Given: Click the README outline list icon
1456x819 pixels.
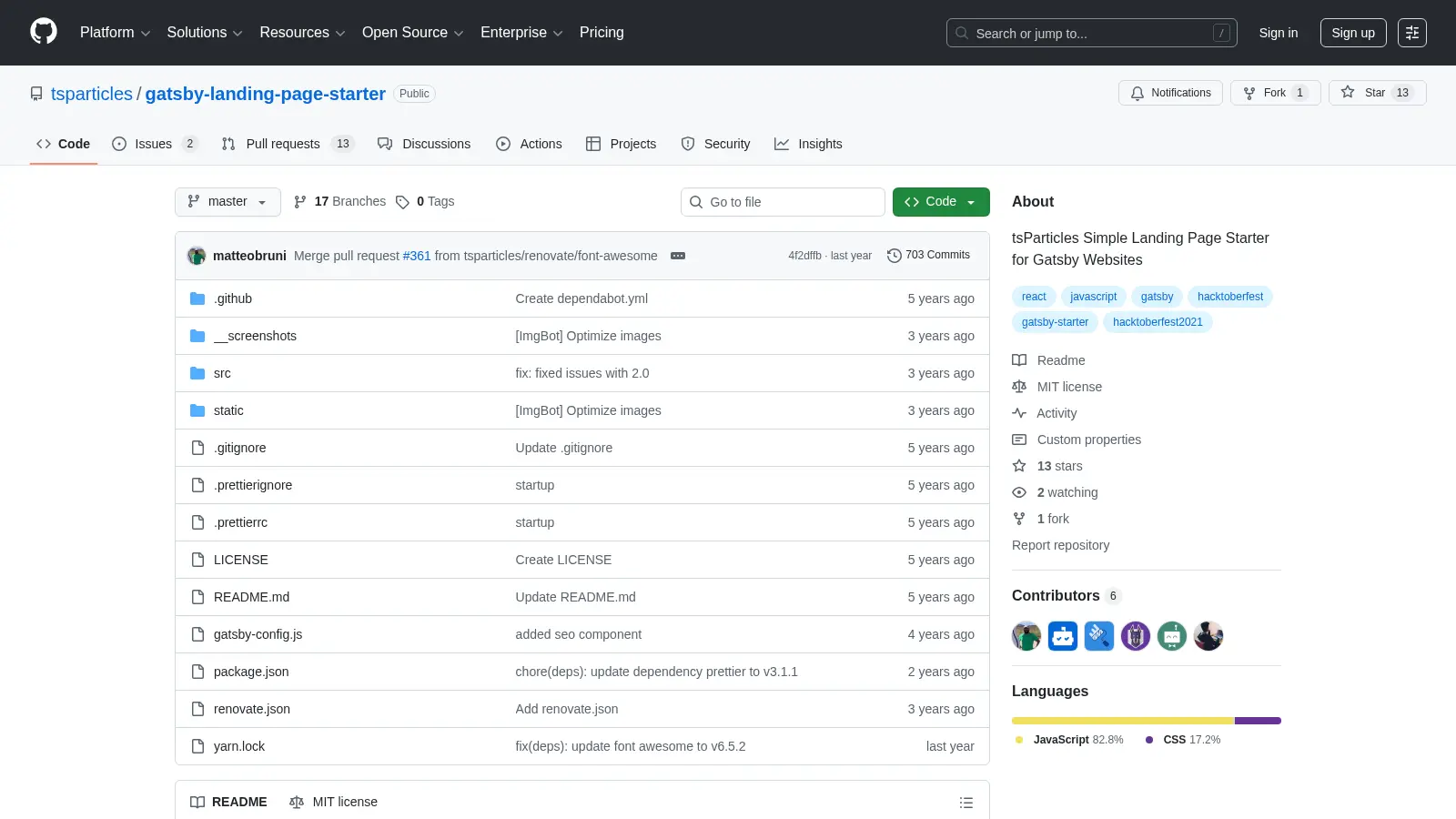Looking at the screenshot, I should [x=966, y=803].
